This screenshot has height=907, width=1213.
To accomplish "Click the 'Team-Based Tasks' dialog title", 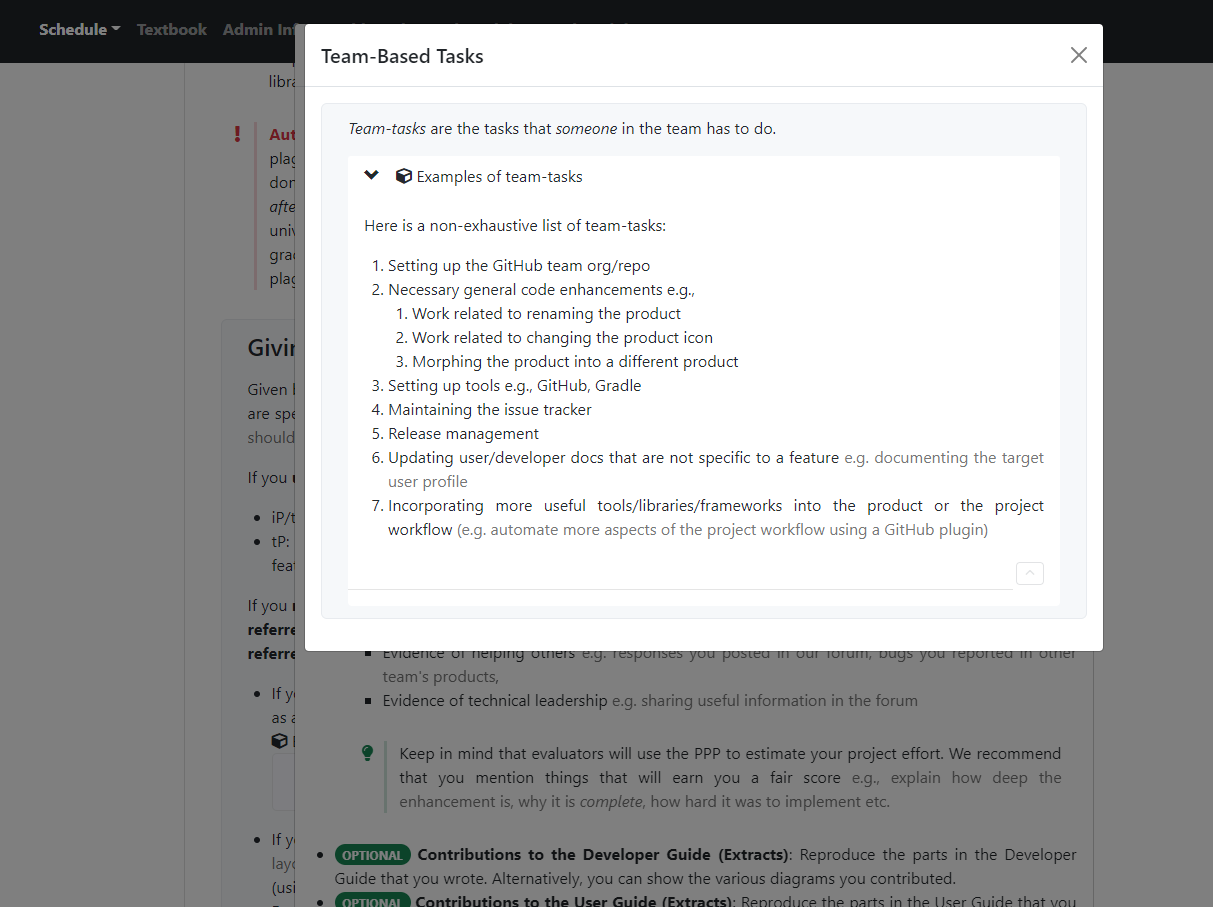I will coord(402,56).
